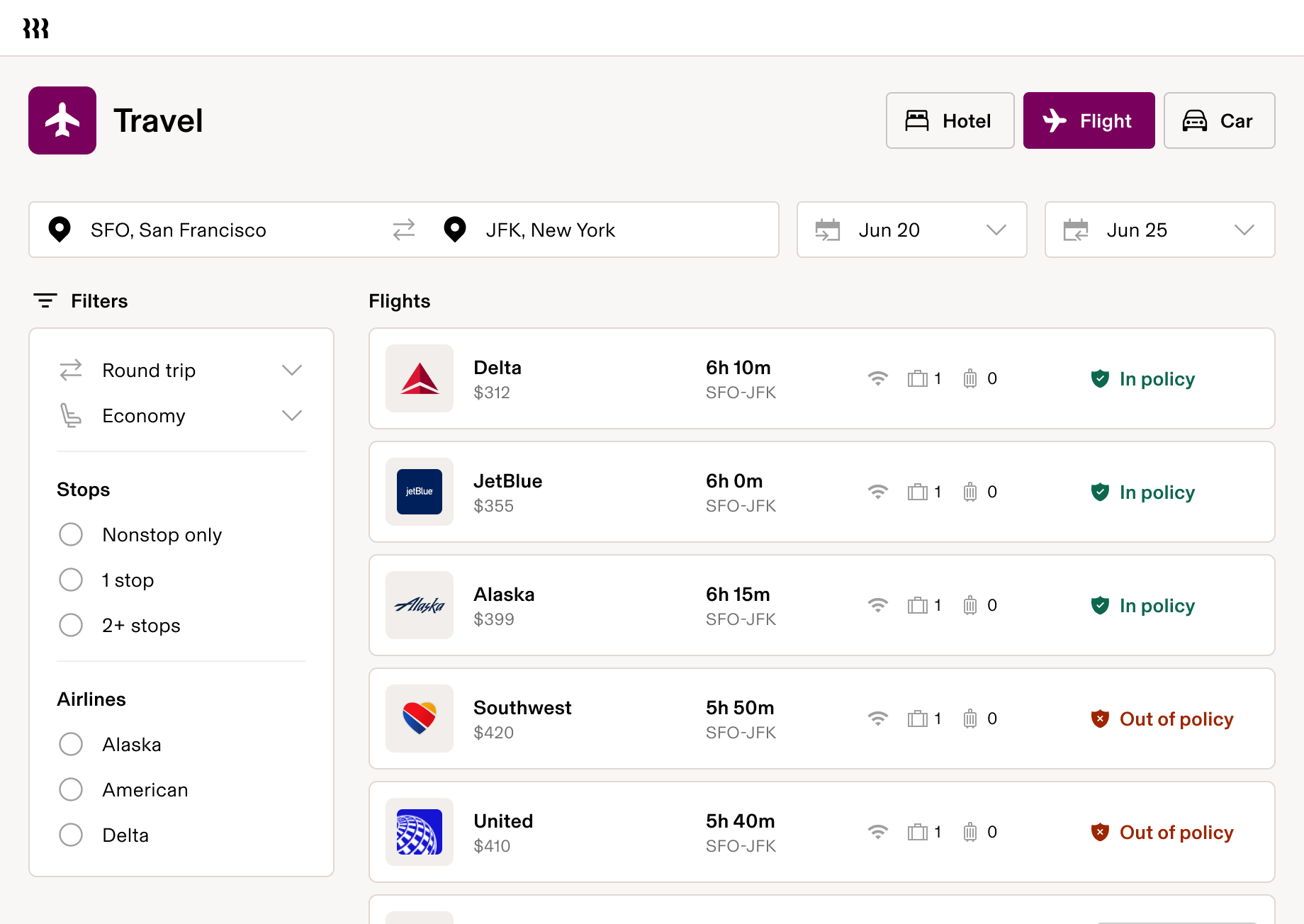Image resolution: width=1304 pixels, height=924 pixels.
Task: Select the SFO location pin icon
Action: coord(60,230)
